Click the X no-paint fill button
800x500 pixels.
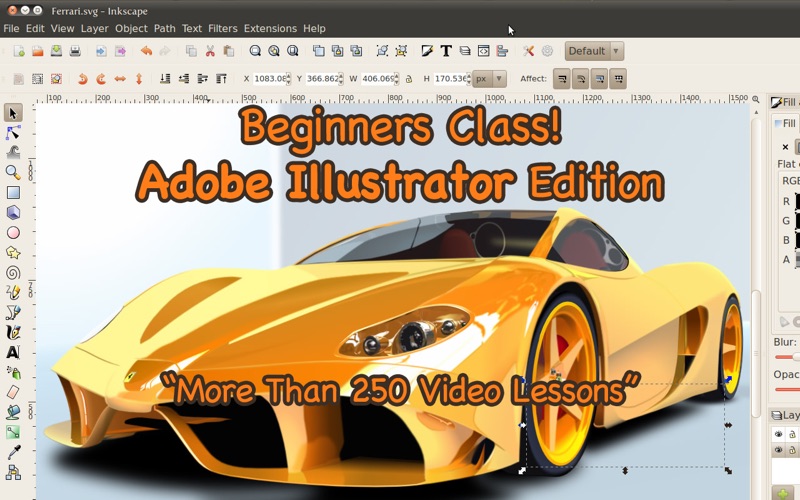[785, 147]
